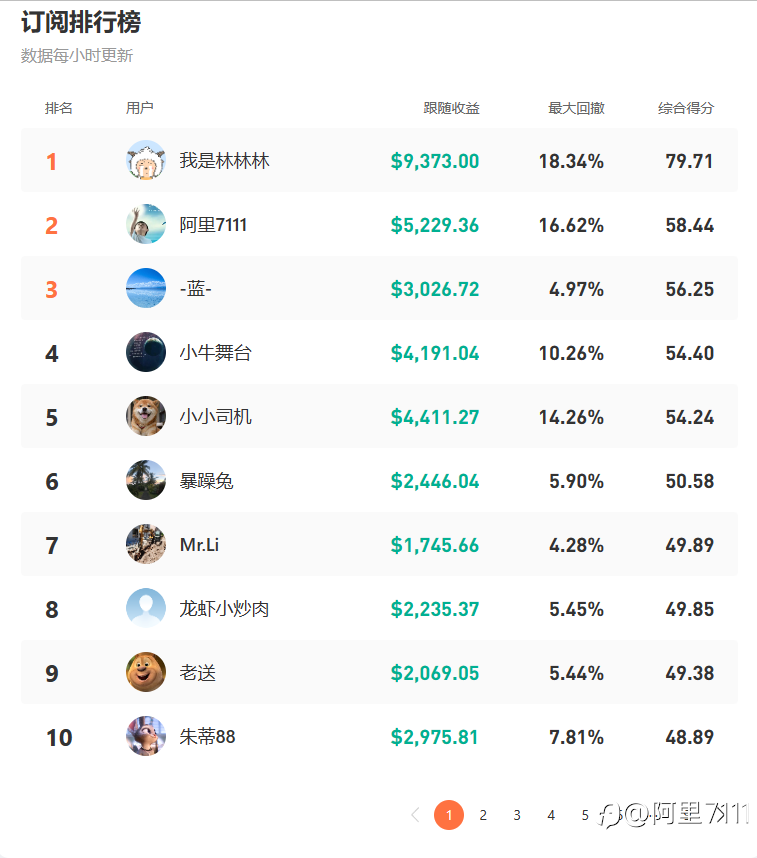This screenshot has width=757, height=858.
Task: Click the Shiba dog avatar of 小小司机
Action: [x=146, y=417]
